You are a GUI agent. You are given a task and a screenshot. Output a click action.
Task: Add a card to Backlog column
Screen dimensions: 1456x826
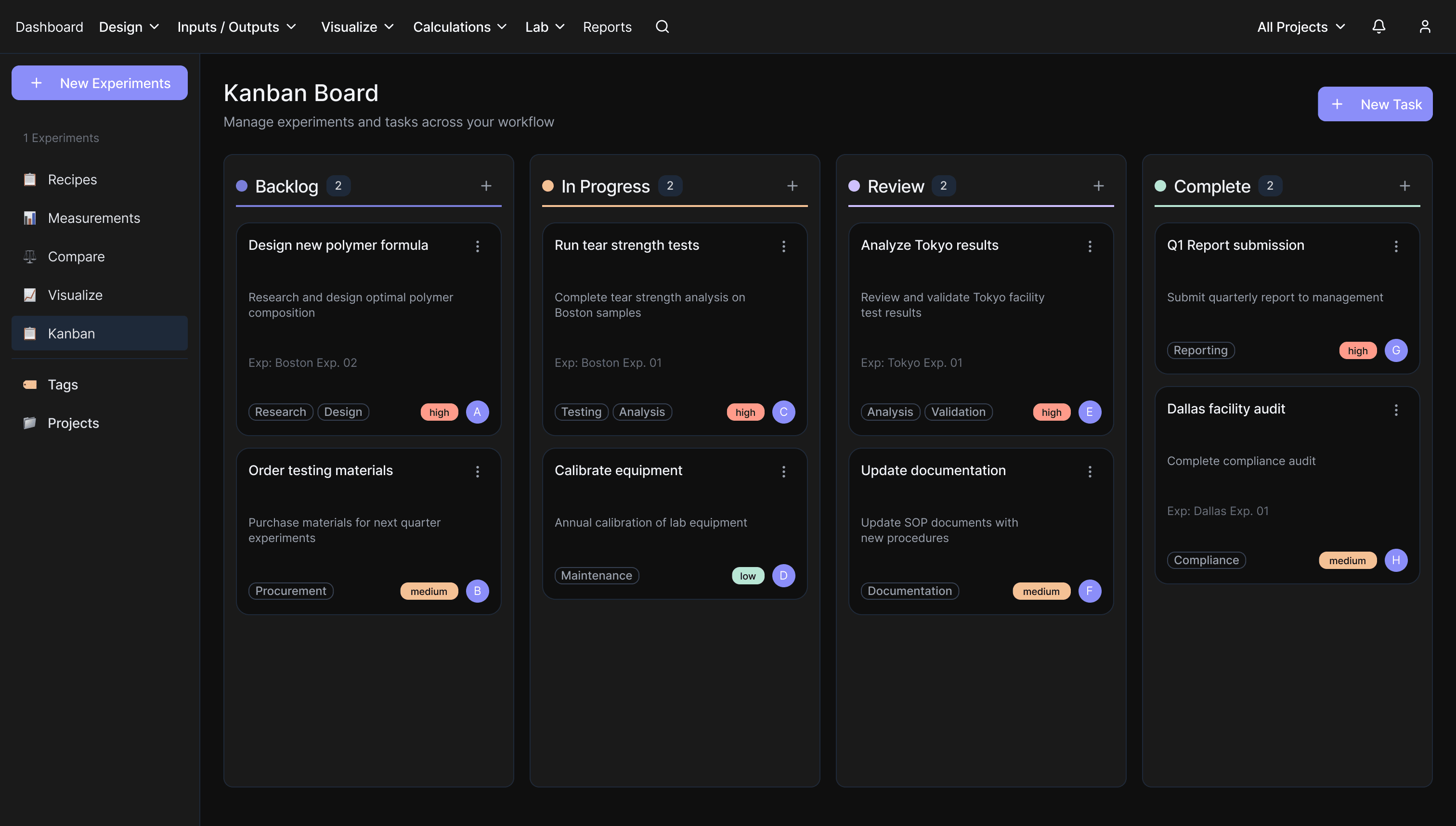[x=486, y=186]
